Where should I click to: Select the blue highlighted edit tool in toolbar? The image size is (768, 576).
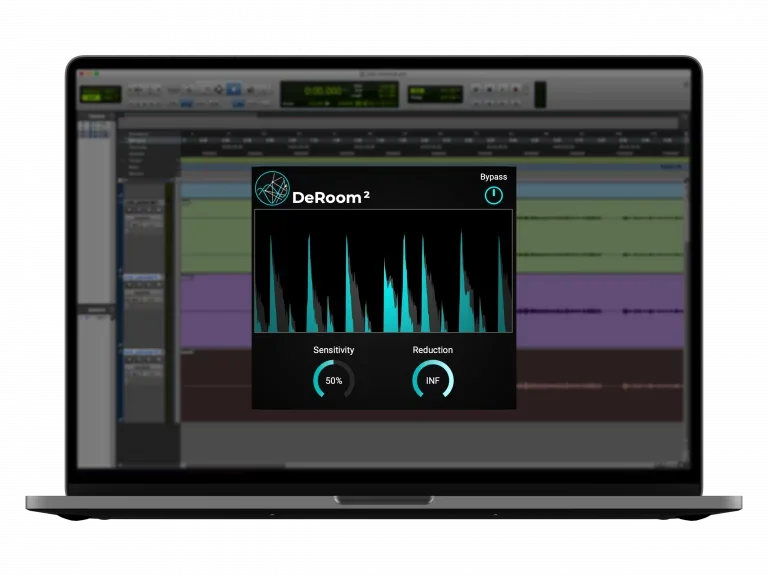[233, 89]
